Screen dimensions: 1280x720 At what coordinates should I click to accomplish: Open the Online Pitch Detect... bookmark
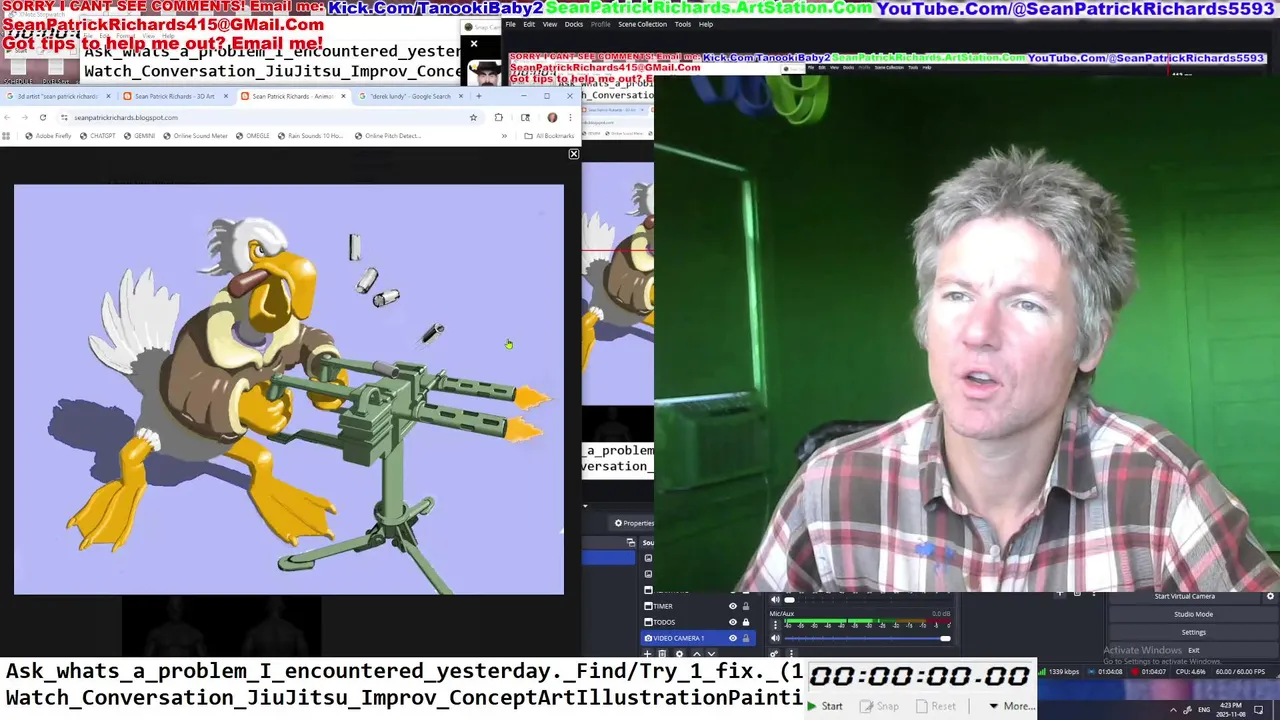click(x=387, y=136)
